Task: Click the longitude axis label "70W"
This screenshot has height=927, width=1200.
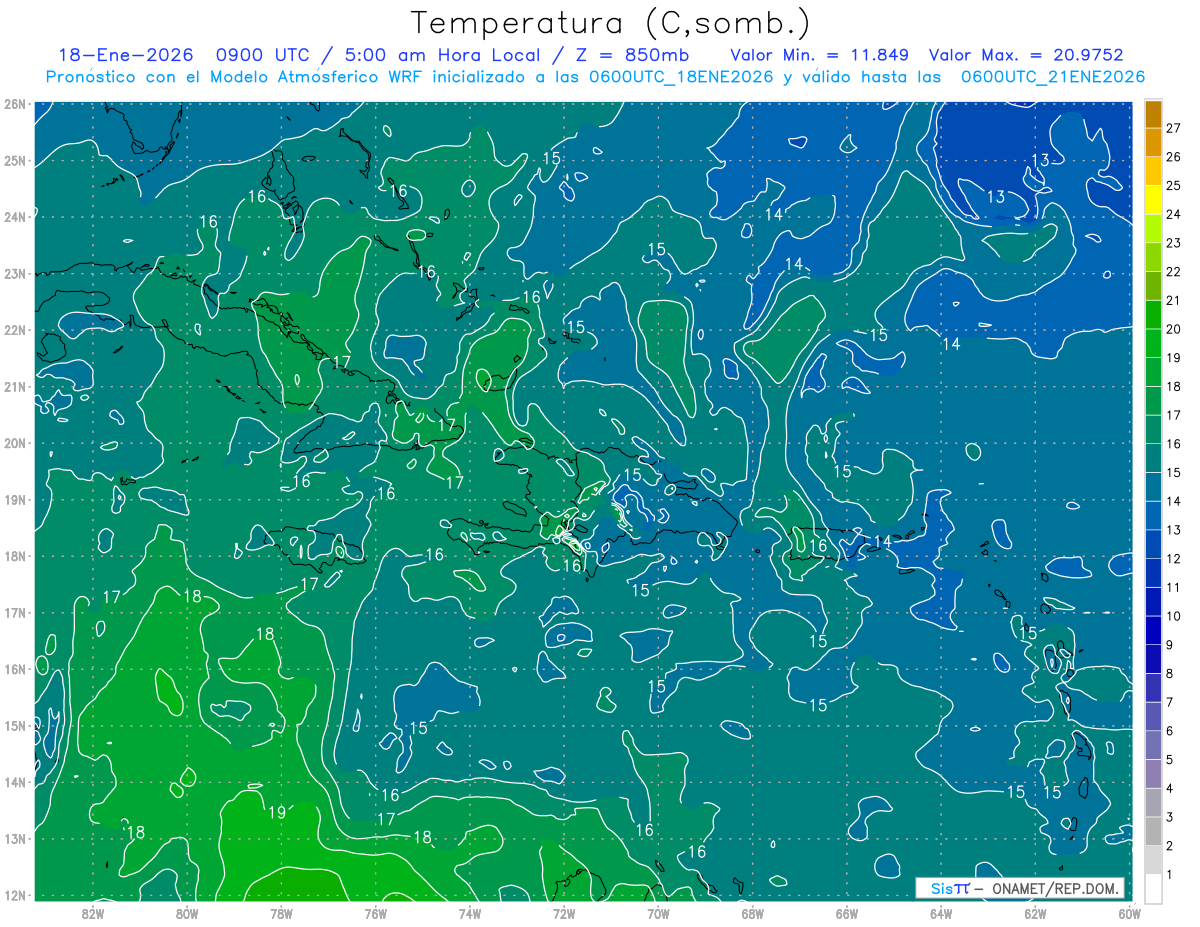Action: (x=658, y=913)
